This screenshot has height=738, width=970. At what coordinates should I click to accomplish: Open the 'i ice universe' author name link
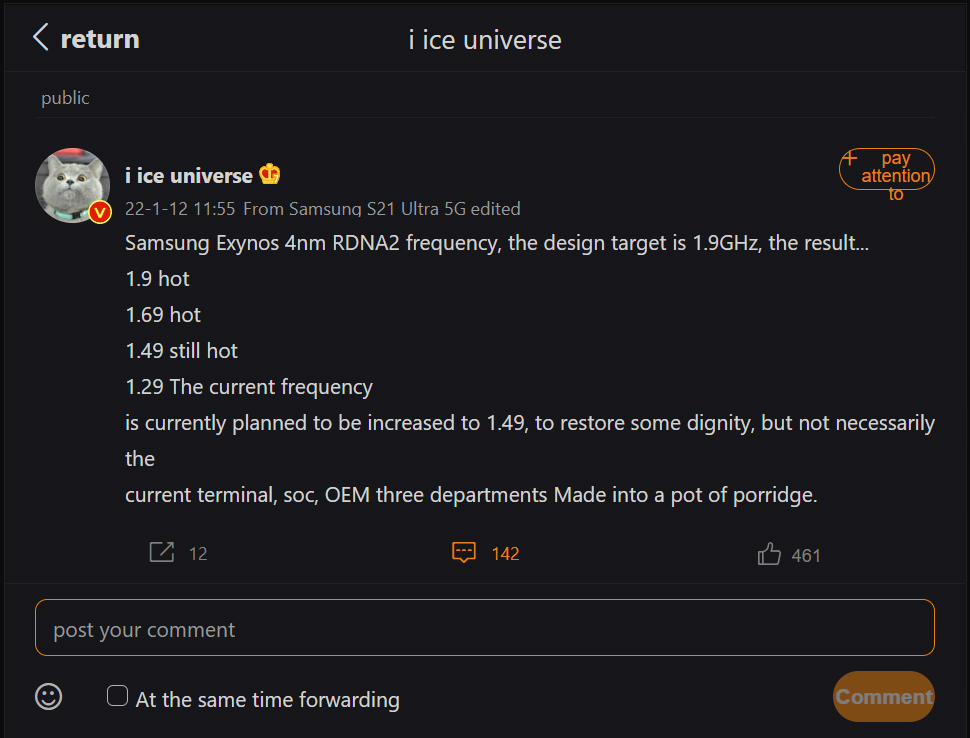[x=189, y=176]
